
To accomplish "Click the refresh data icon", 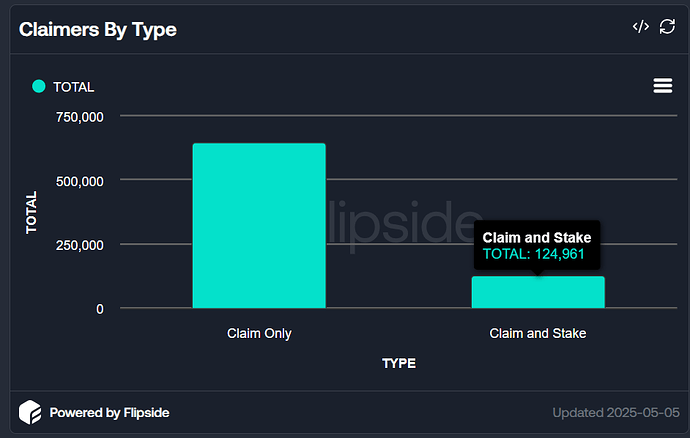I will coord(668,27).
